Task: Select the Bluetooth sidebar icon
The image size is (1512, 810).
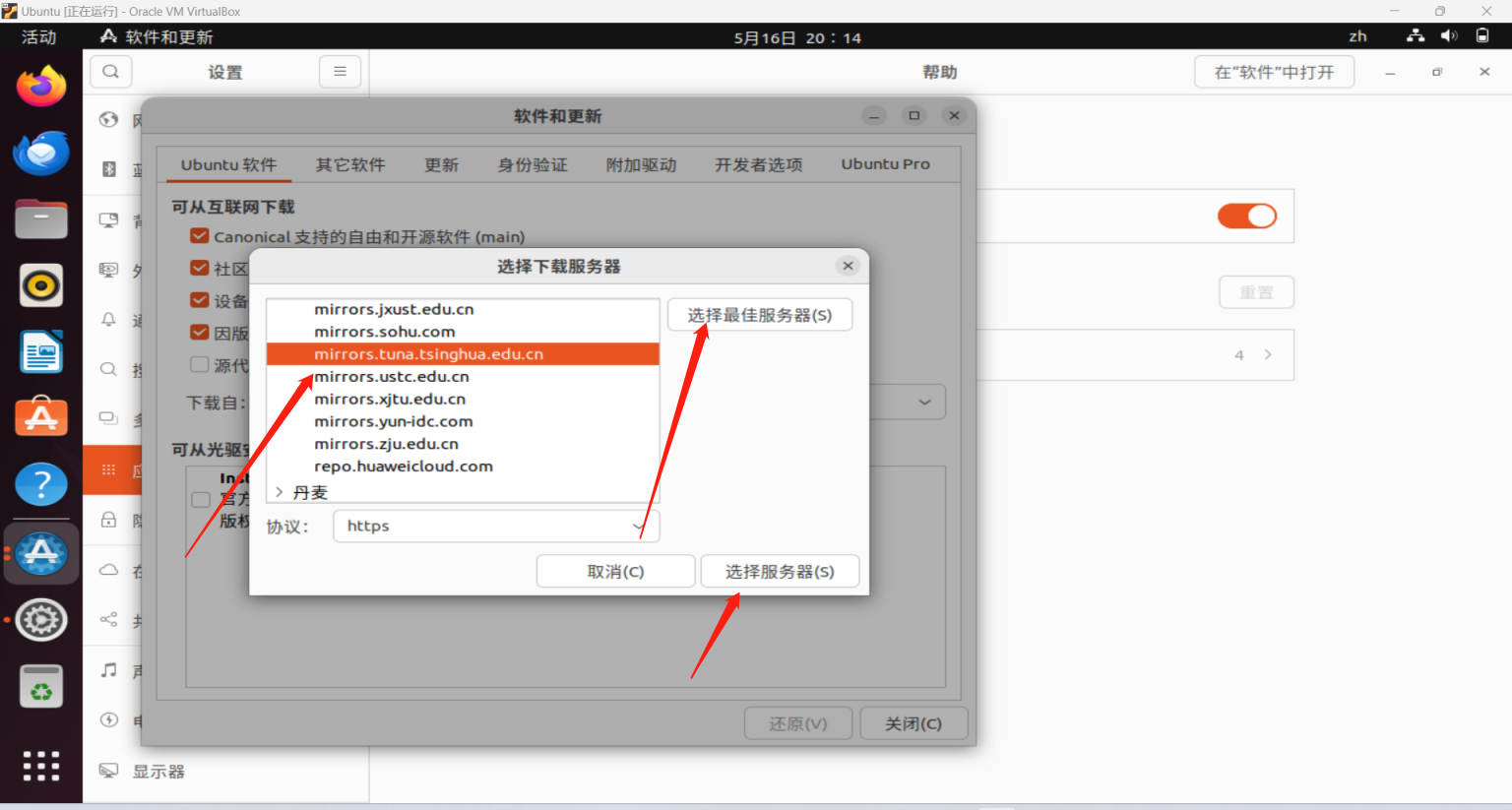Action: [109, 169]
